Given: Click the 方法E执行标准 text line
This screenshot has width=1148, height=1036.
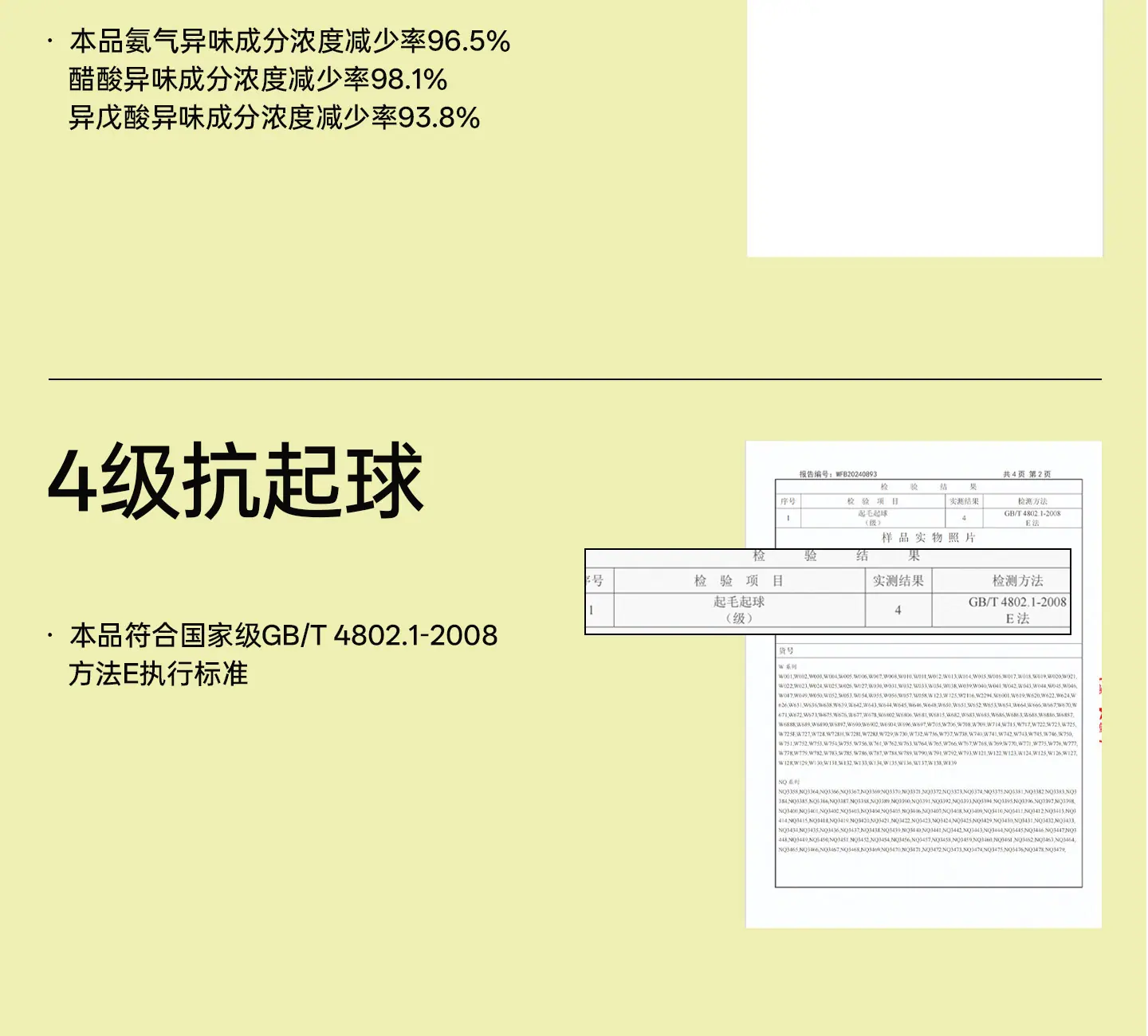Looking at the screenshot, I should (159, 673).
